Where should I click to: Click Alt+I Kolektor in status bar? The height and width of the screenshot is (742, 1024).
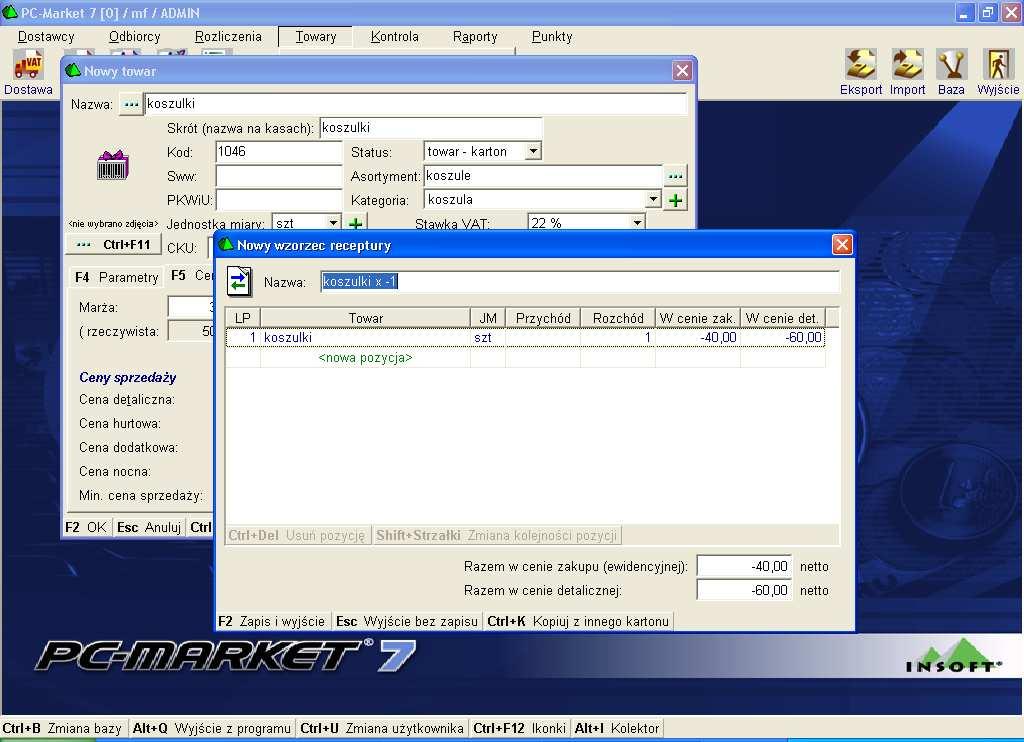[617, 728]
